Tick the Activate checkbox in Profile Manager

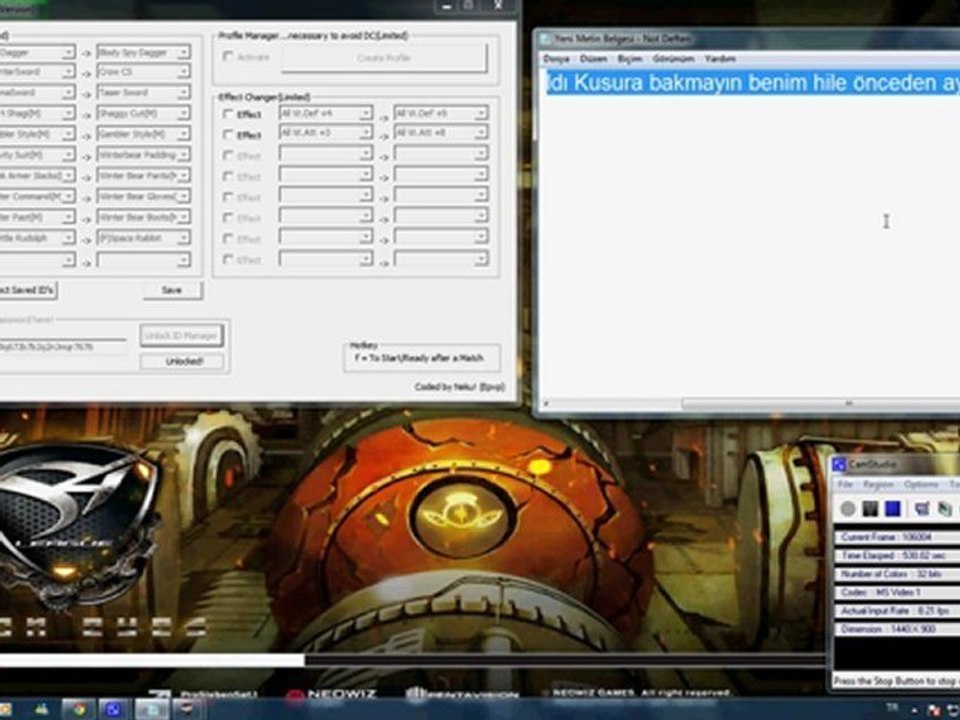coord(228,57)
